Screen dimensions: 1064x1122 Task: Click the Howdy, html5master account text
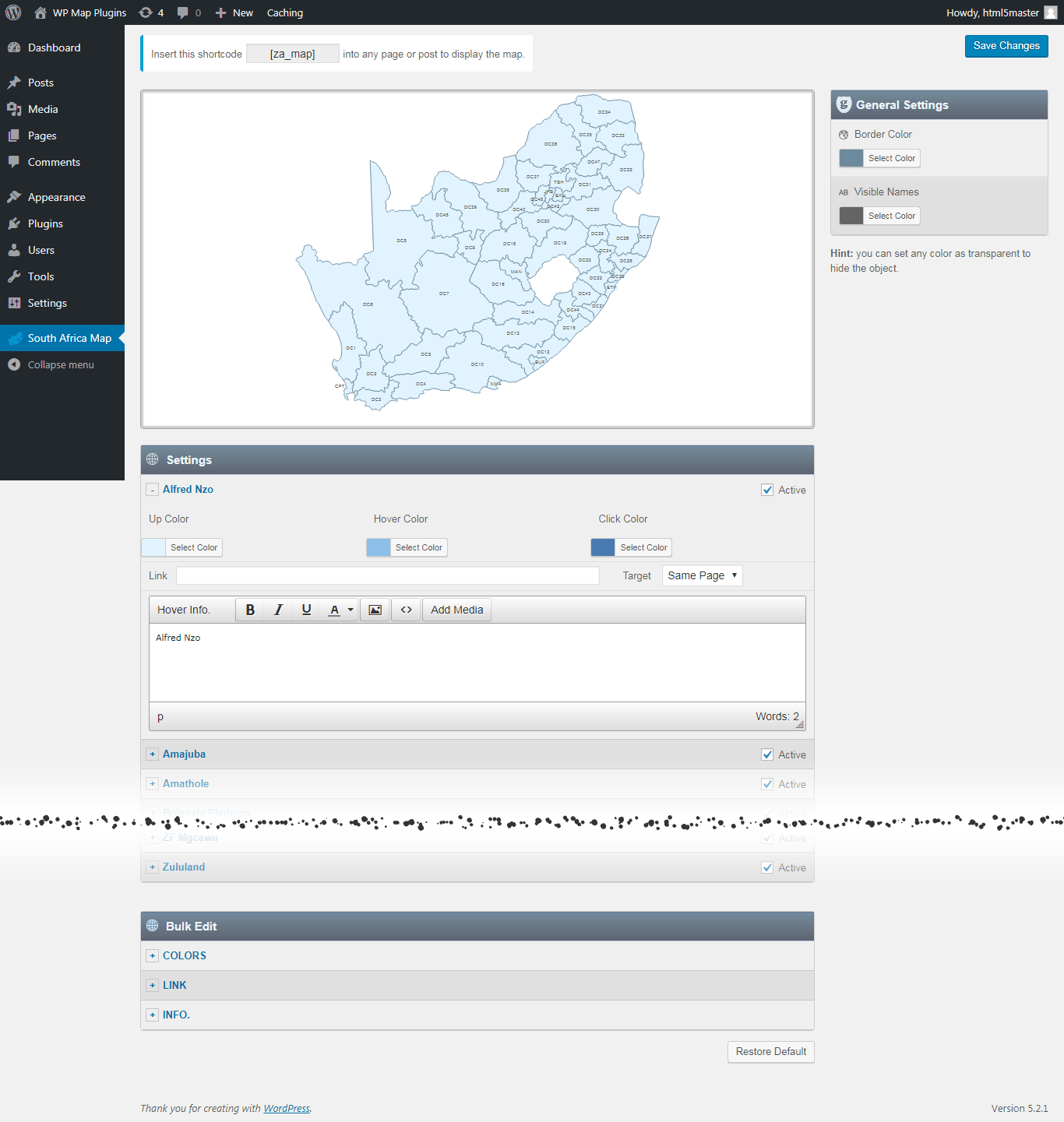pos(992,12)
